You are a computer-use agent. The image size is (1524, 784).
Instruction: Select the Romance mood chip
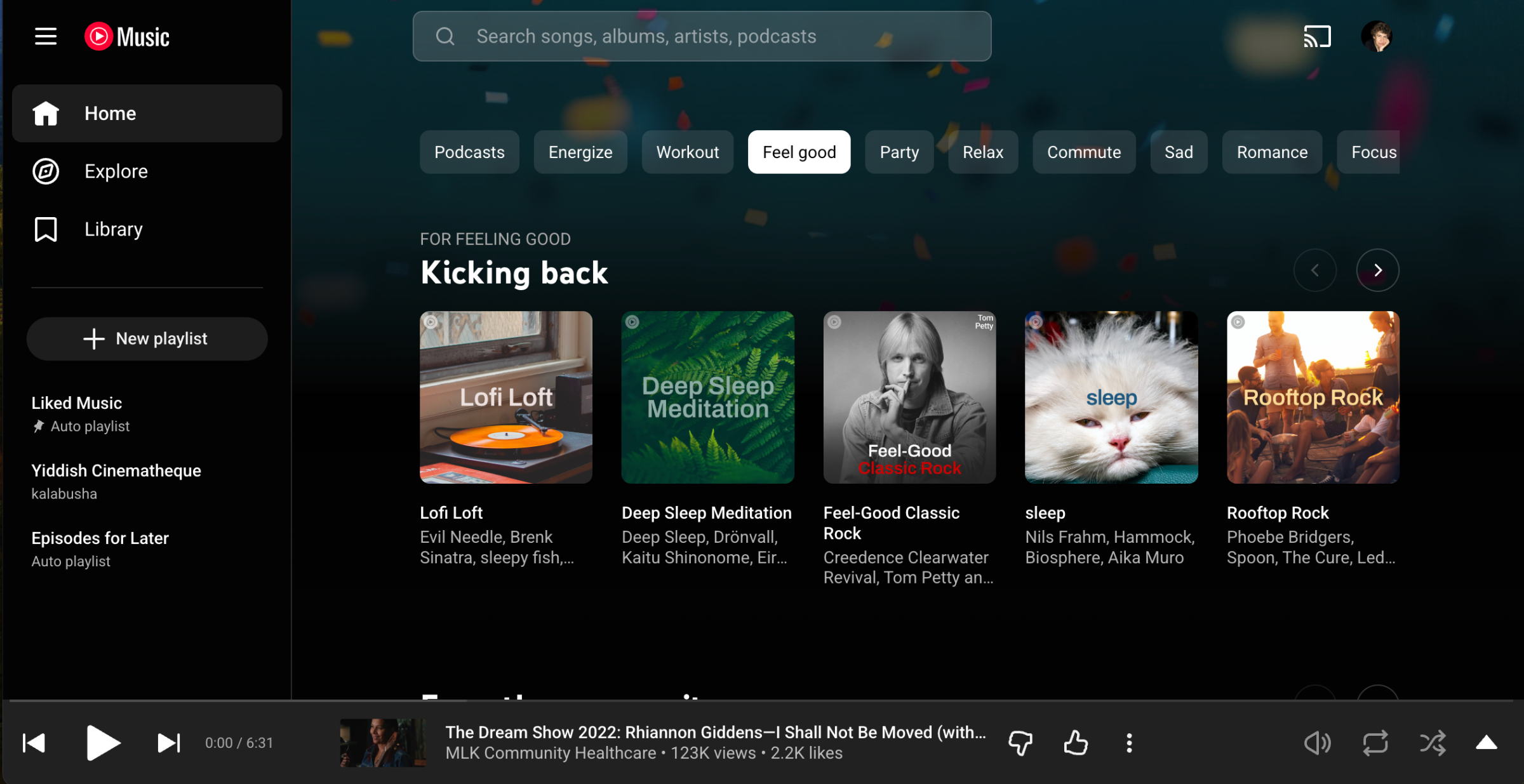(1272, 152)
